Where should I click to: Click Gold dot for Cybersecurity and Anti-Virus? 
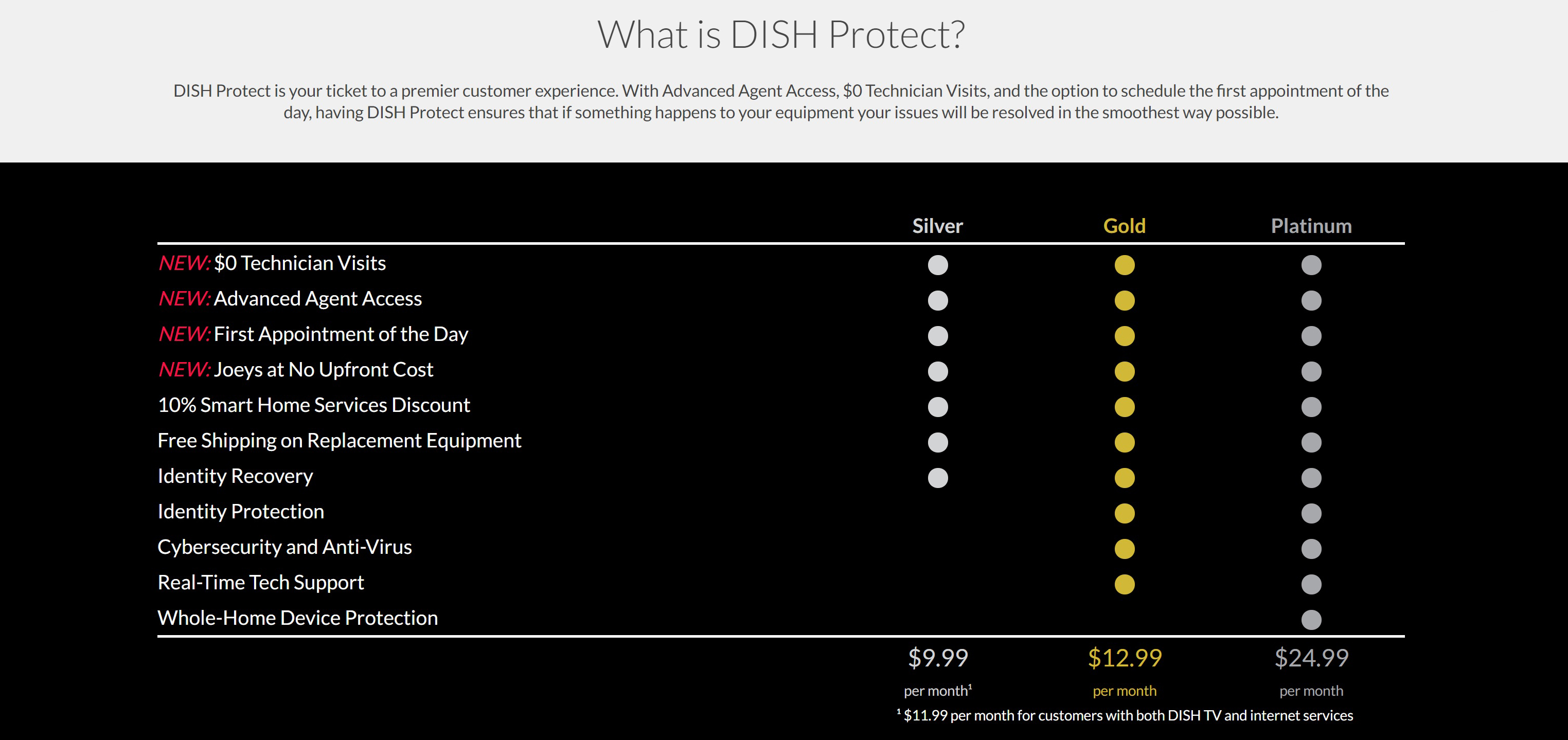1124,549
